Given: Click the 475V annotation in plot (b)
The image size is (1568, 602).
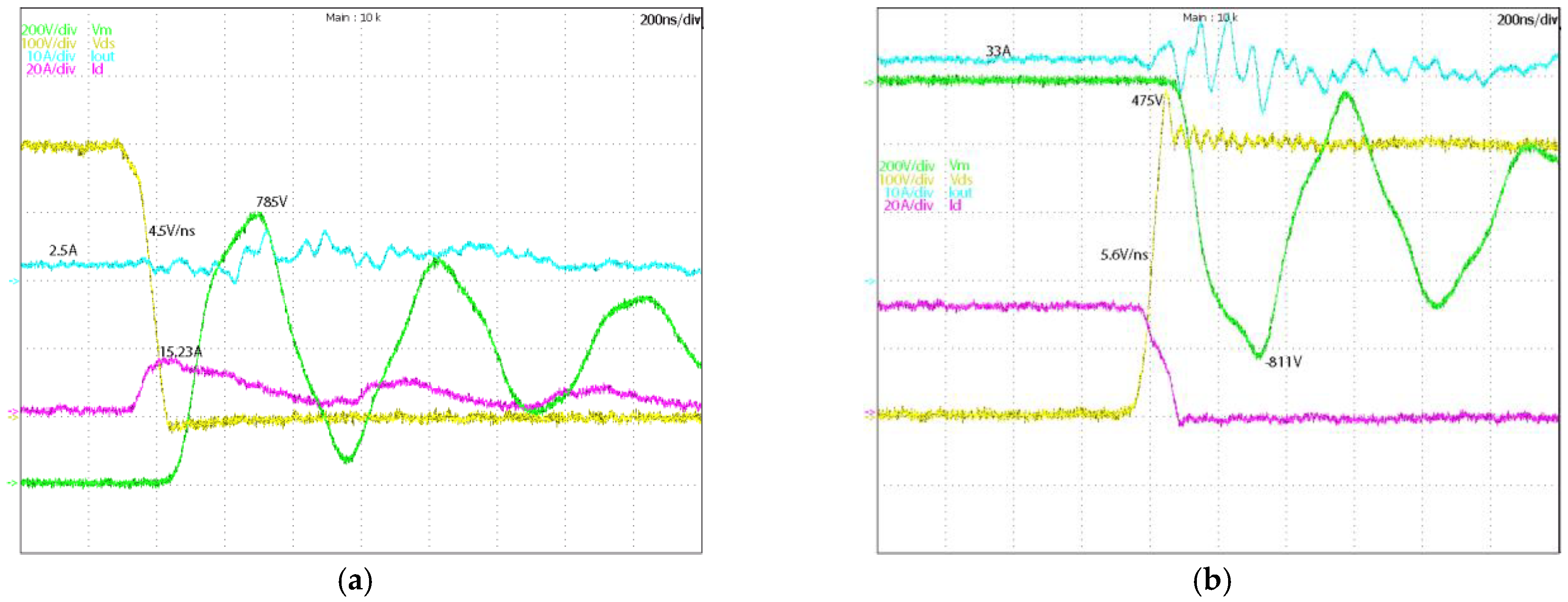Looking at the screenshot, I should (1148, 100).
